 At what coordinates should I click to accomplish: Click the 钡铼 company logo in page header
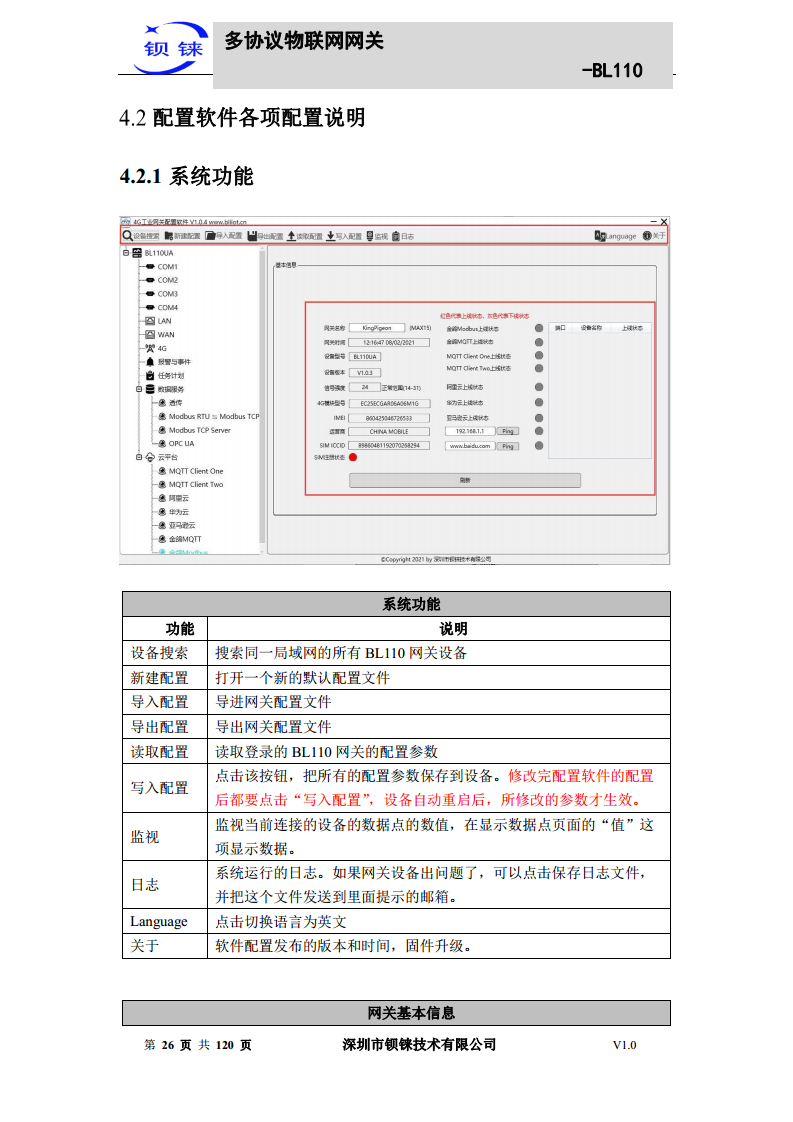point(172,48)
